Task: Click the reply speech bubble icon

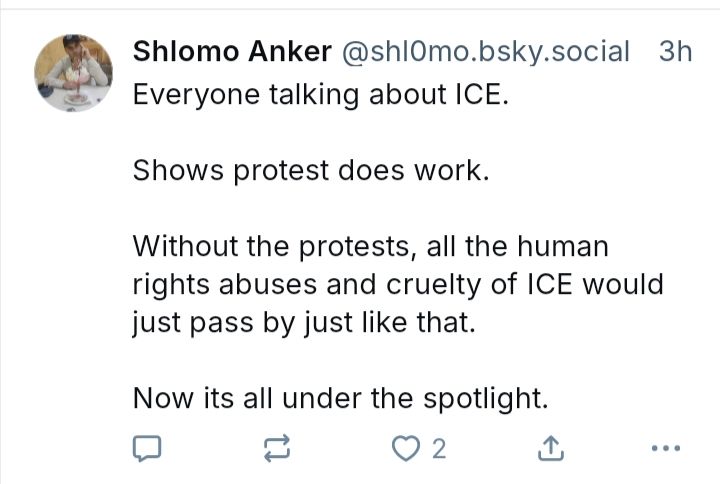Action: tap(147, 449)
